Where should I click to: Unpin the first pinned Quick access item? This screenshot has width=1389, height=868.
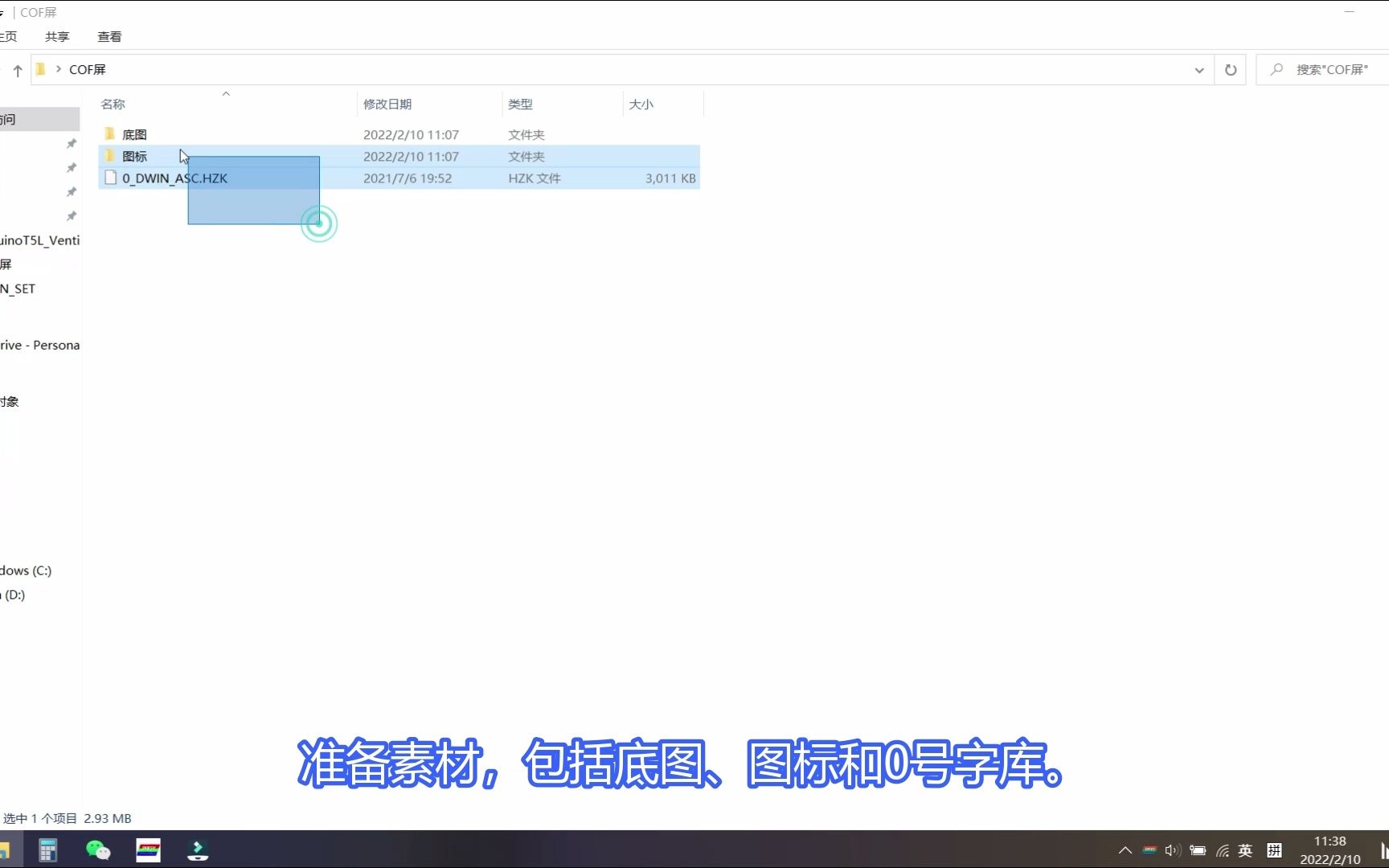[x=71, y=144]
